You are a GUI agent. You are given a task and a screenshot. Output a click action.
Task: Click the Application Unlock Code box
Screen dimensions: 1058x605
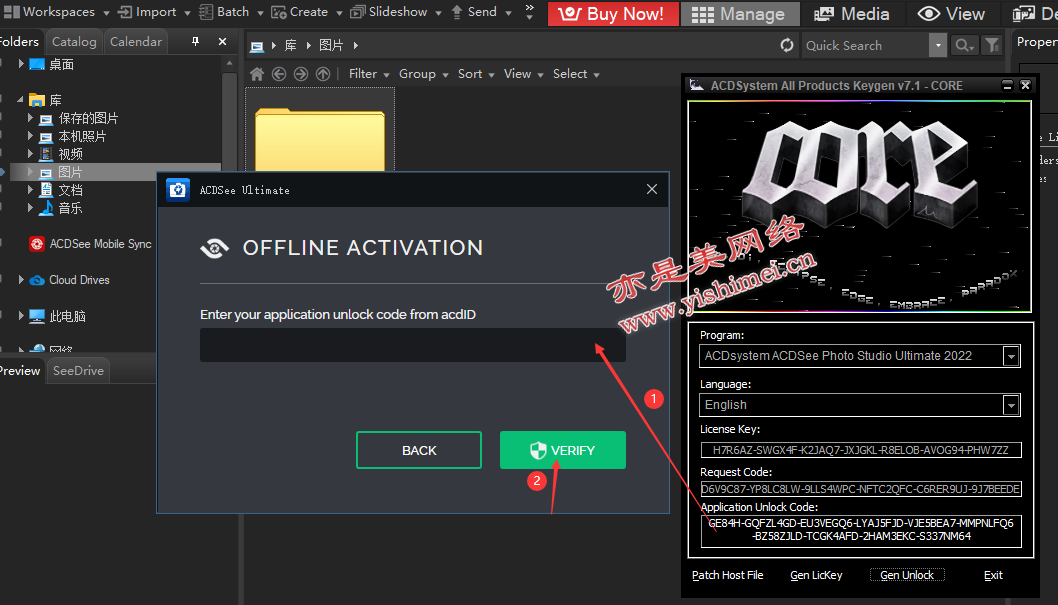coord(860,531)
